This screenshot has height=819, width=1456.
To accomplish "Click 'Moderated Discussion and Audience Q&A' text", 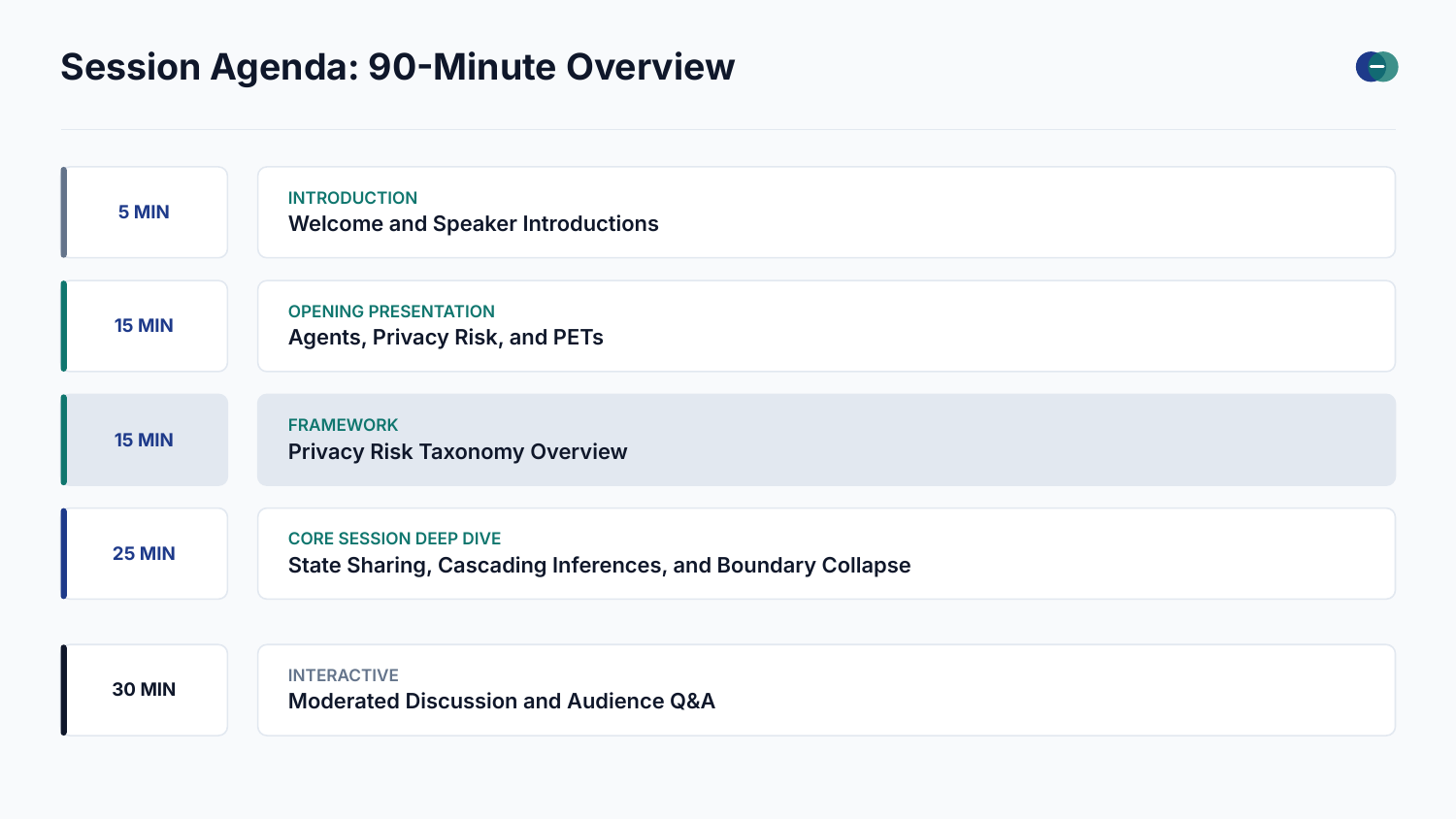I will pos(502,702).
